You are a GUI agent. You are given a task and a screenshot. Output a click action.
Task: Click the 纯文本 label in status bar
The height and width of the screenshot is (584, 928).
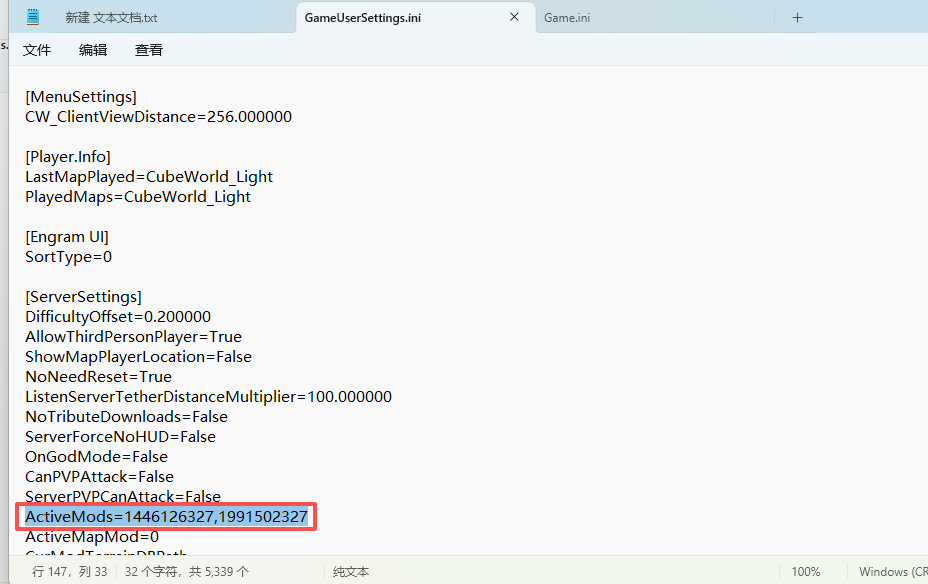351,572
